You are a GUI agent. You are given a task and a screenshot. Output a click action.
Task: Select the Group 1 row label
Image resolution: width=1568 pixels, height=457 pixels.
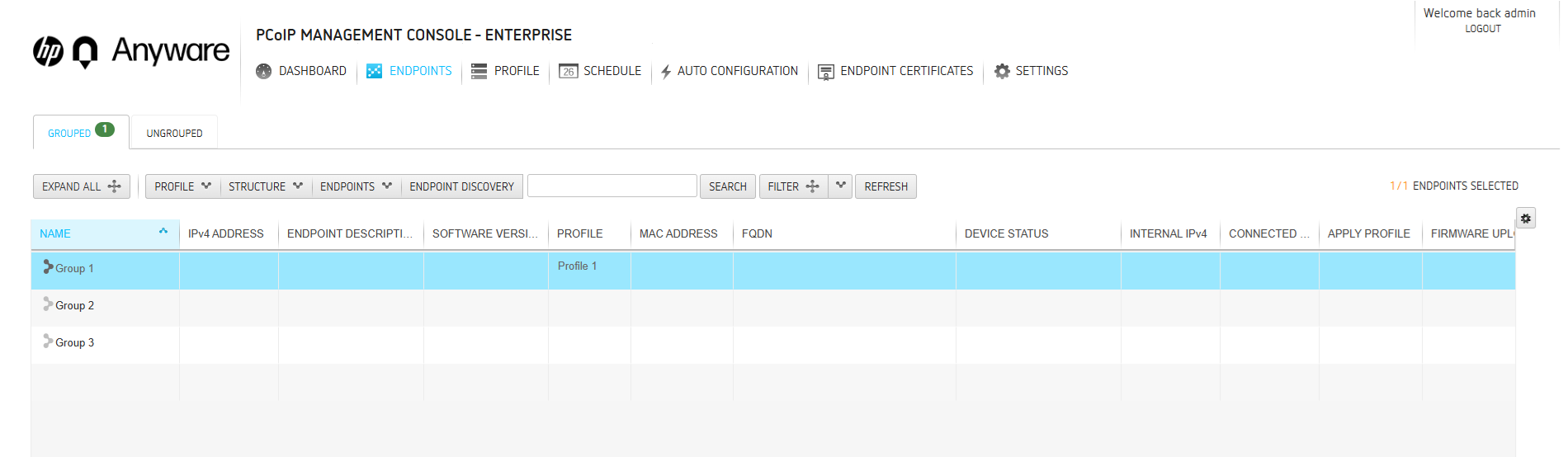coord(74,268)
